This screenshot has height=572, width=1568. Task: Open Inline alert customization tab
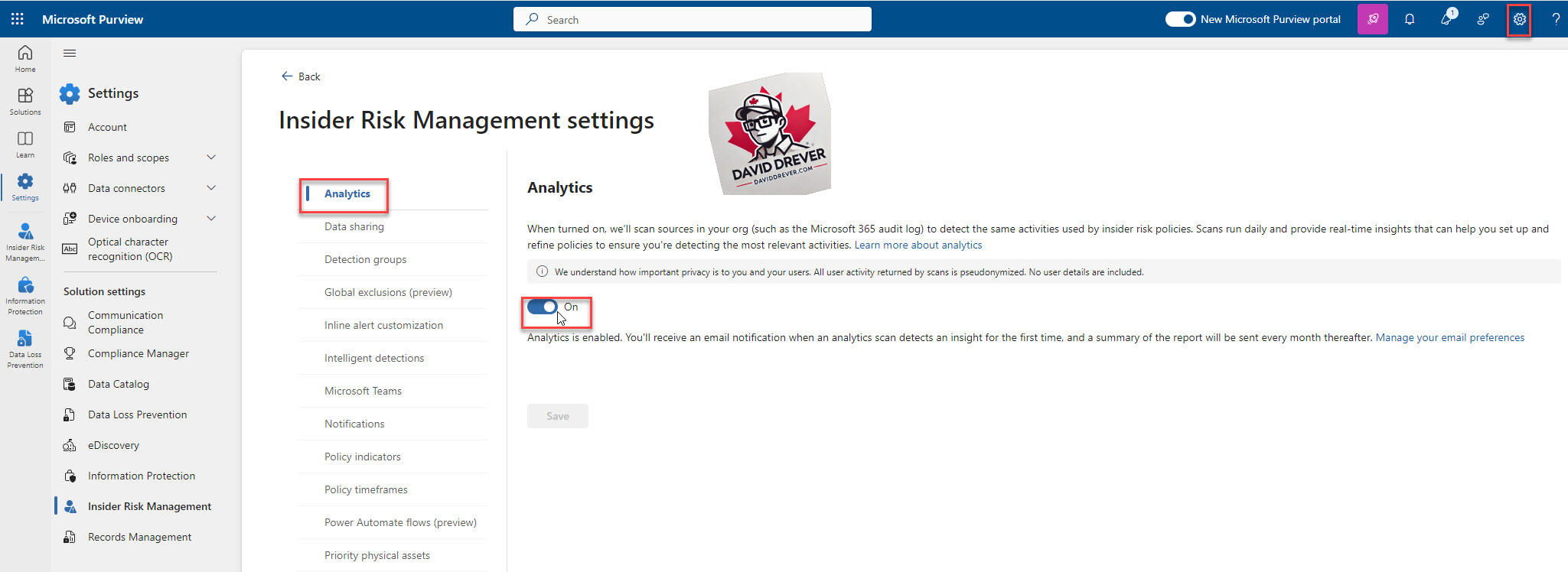pos(383,325)
